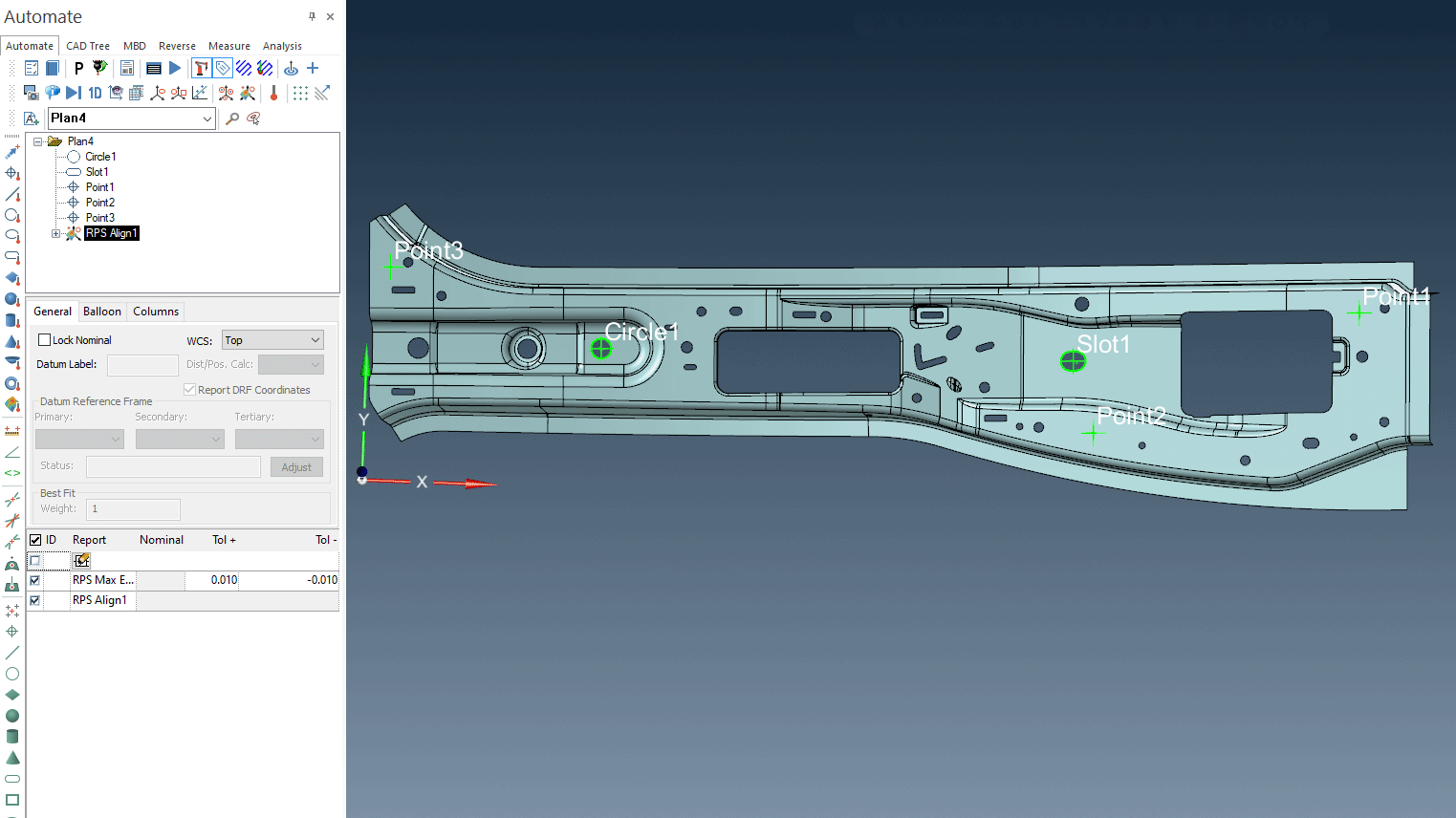Click the blue plus icon
The width and height of the screenshot is (1456, 818).
point(313,68)
